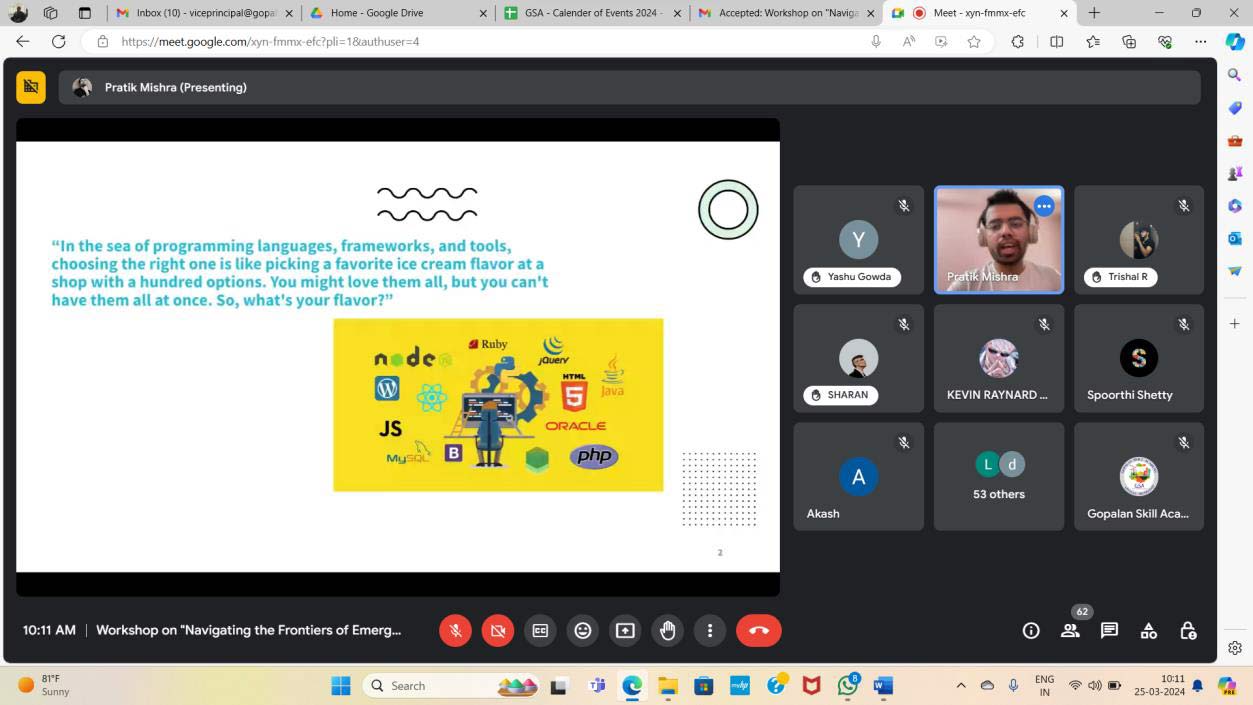
Task: Unmute the microphone in the Meet call controls
Action: pos(455,630)
